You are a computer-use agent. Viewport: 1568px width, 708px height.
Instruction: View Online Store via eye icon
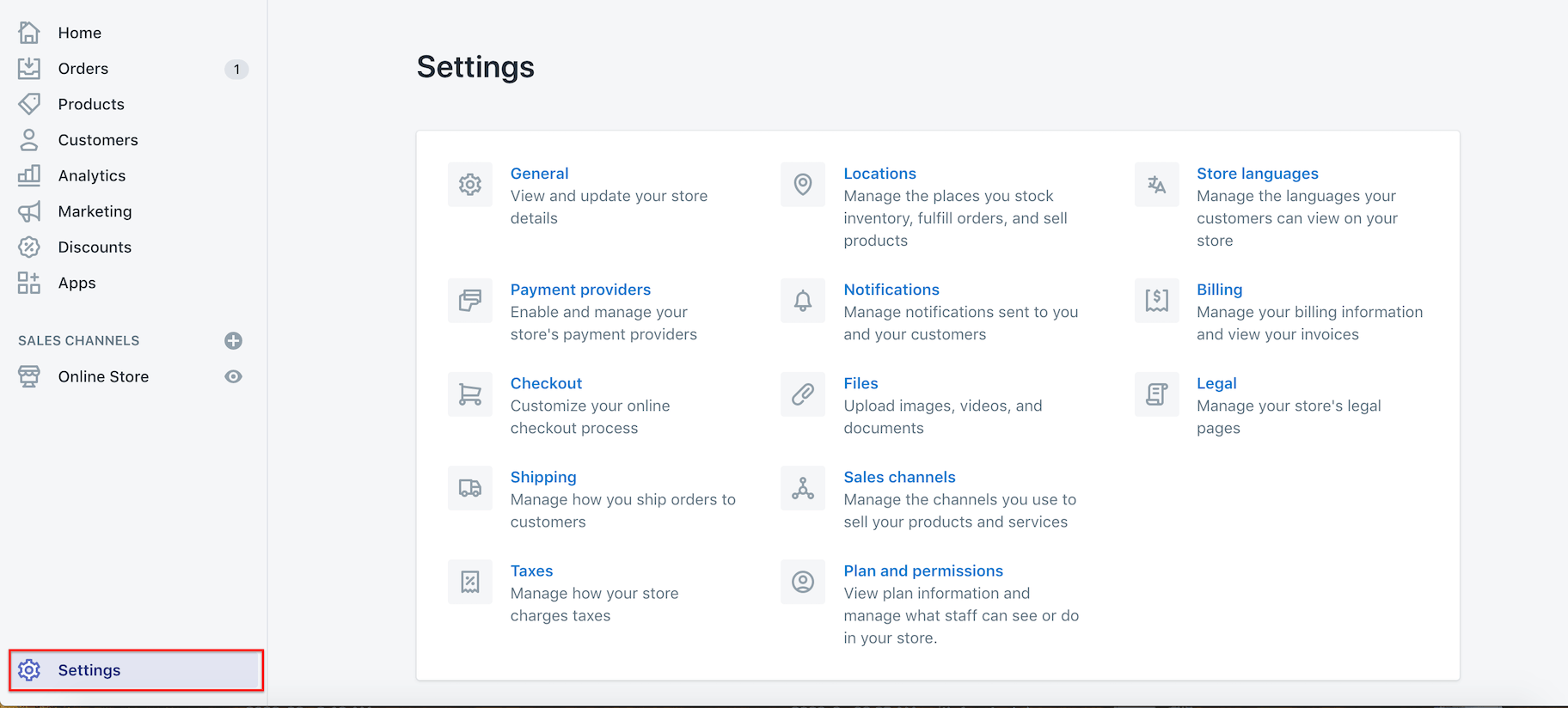click(x=233, y=376)
